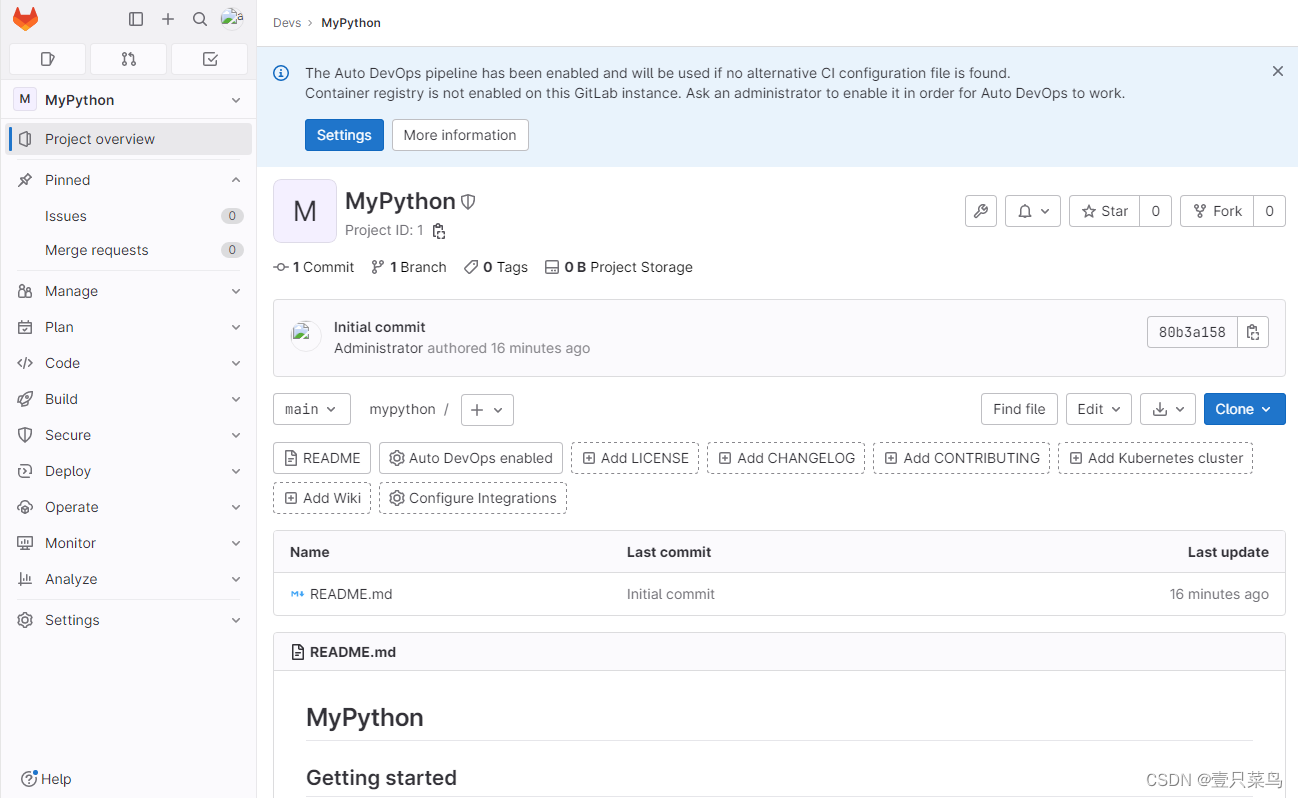Viewport: 1298px width, 798px height.
Task: Open the Devs breadcrumb link
Action: point(287,23)
